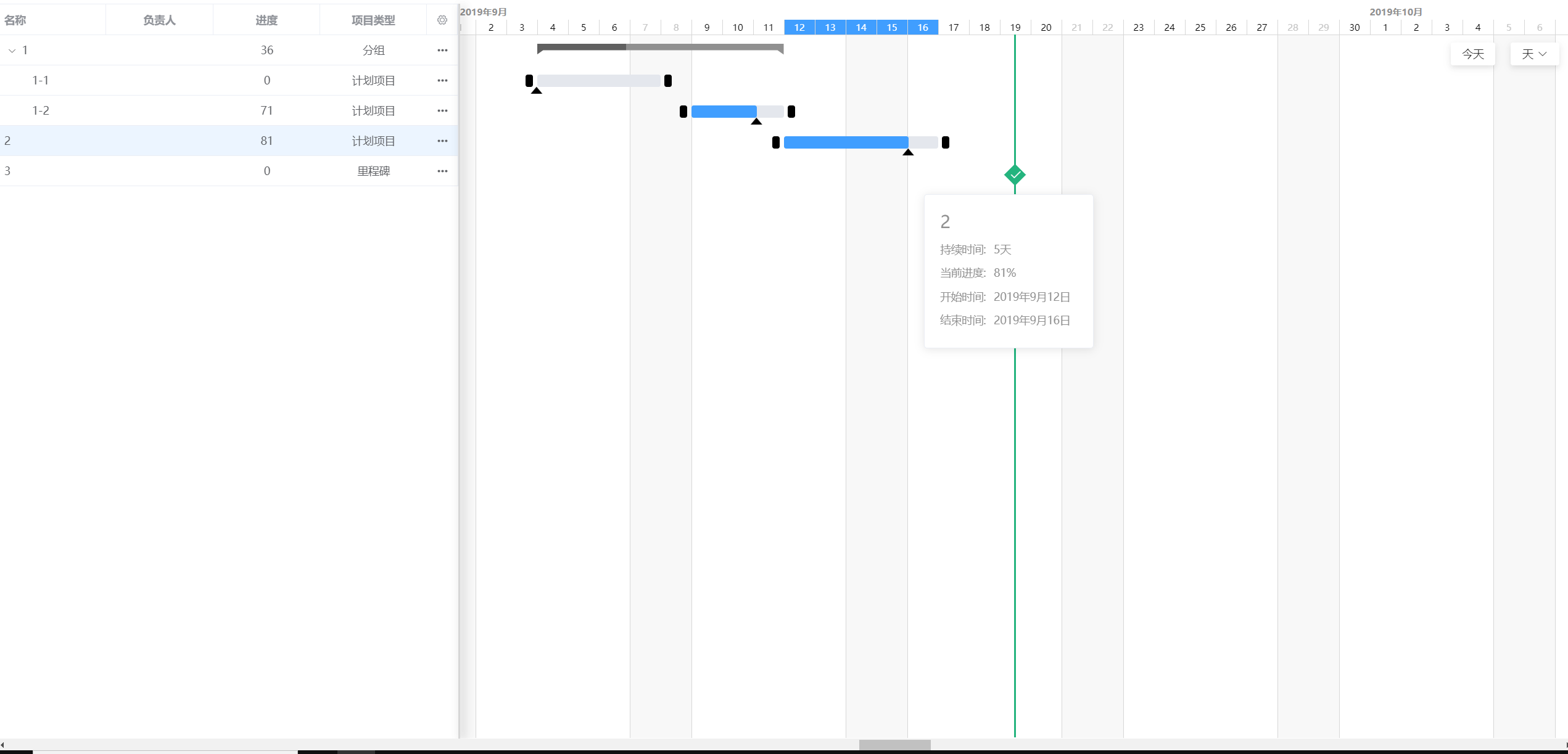1568x754 pixels.
Task: Click the horizontal scrollbar thumb at bottom
Action: (894, 745)
